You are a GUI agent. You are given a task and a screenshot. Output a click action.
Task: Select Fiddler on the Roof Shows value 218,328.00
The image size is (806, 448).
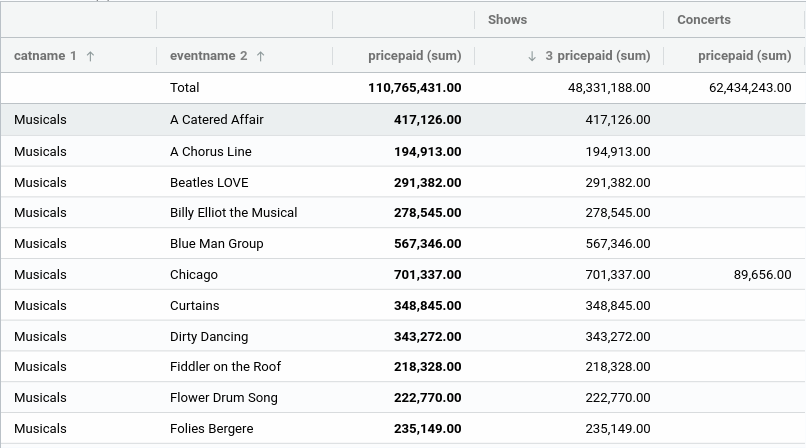point(617,367)
